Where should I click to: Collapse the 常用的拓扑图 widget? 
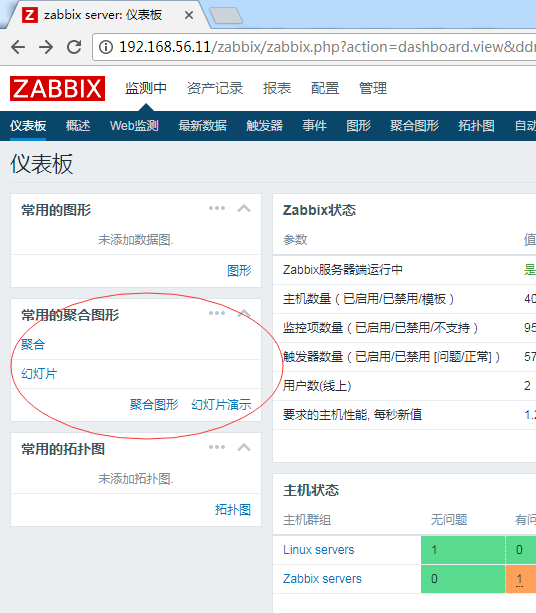[244, 447]
